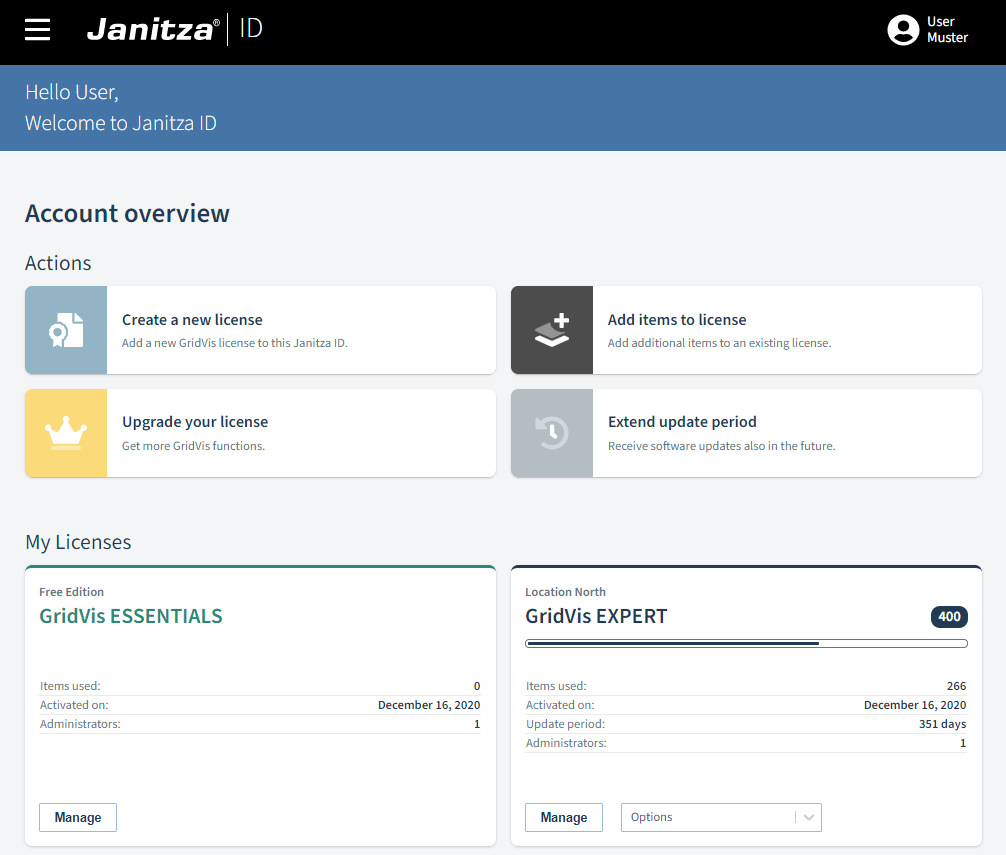Click the Free Edition label
This screenshot has width=1006, height=855.
[x=71, y=592]
